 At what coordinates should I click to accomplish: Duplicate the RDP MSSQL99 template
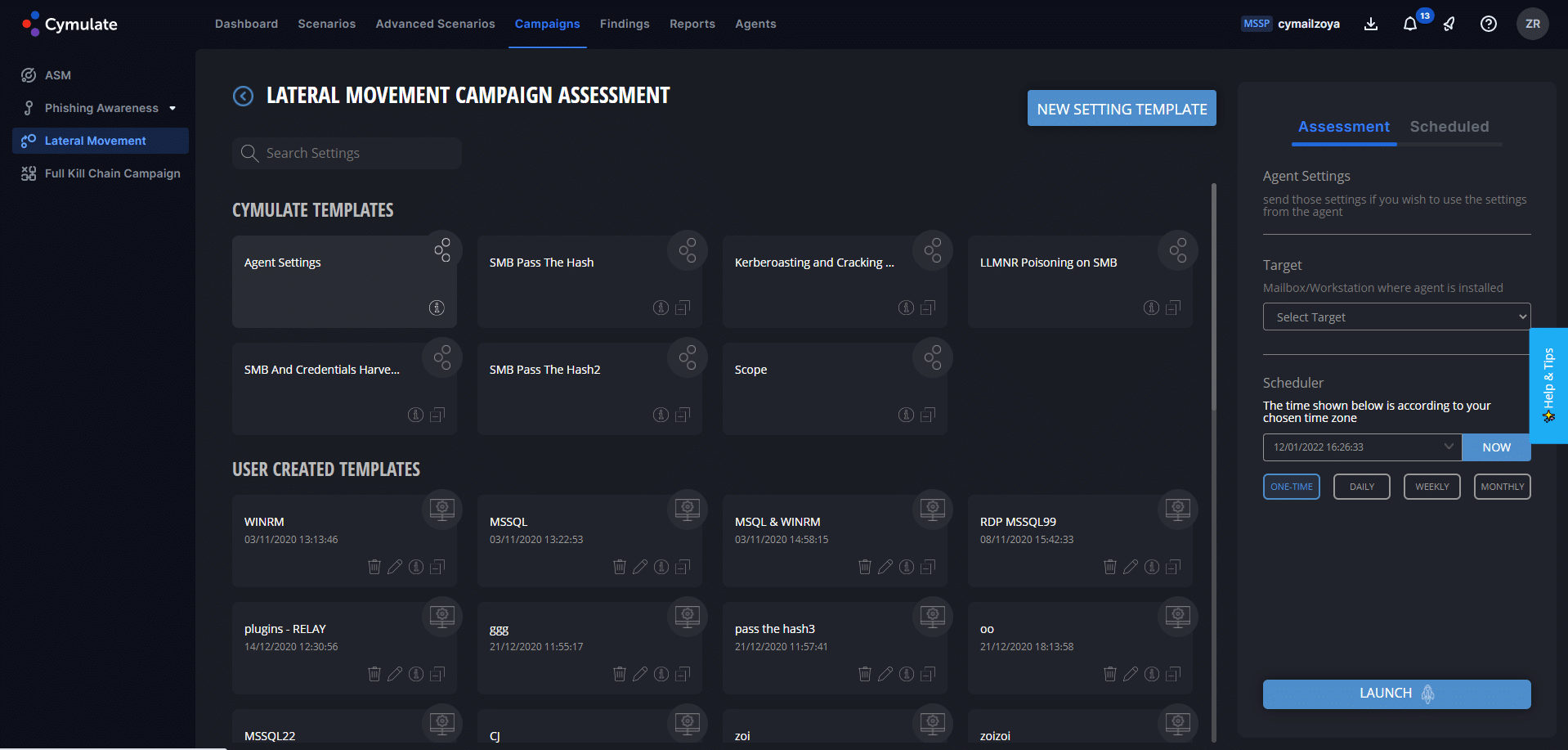1173,567
